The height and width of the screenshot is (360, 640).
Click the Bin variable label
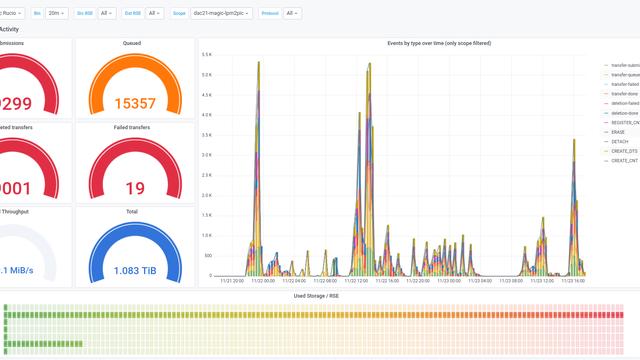pos(37,13)
